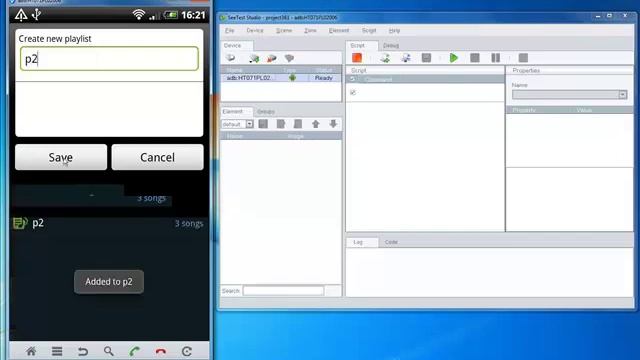The width and height of the screenshot is (640, 360).
Task: Switch to the Debug tab
Action: tap(391, 46)
